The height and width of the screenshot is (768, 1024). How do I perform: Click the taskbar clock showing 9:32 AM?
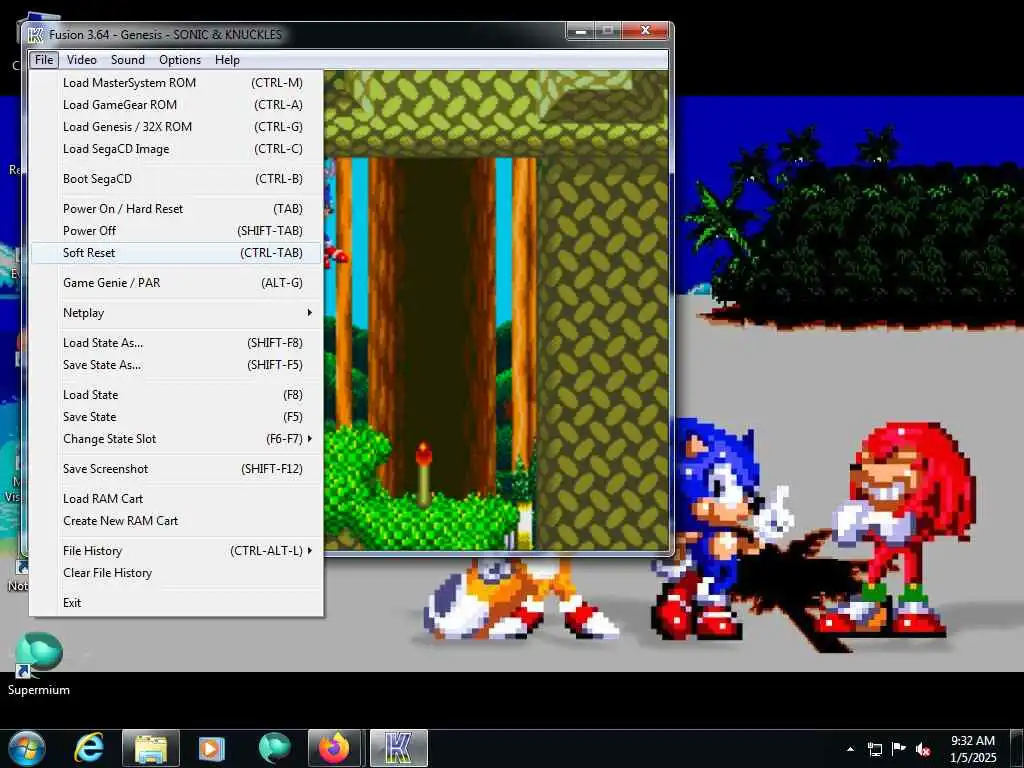pos(972,749)
